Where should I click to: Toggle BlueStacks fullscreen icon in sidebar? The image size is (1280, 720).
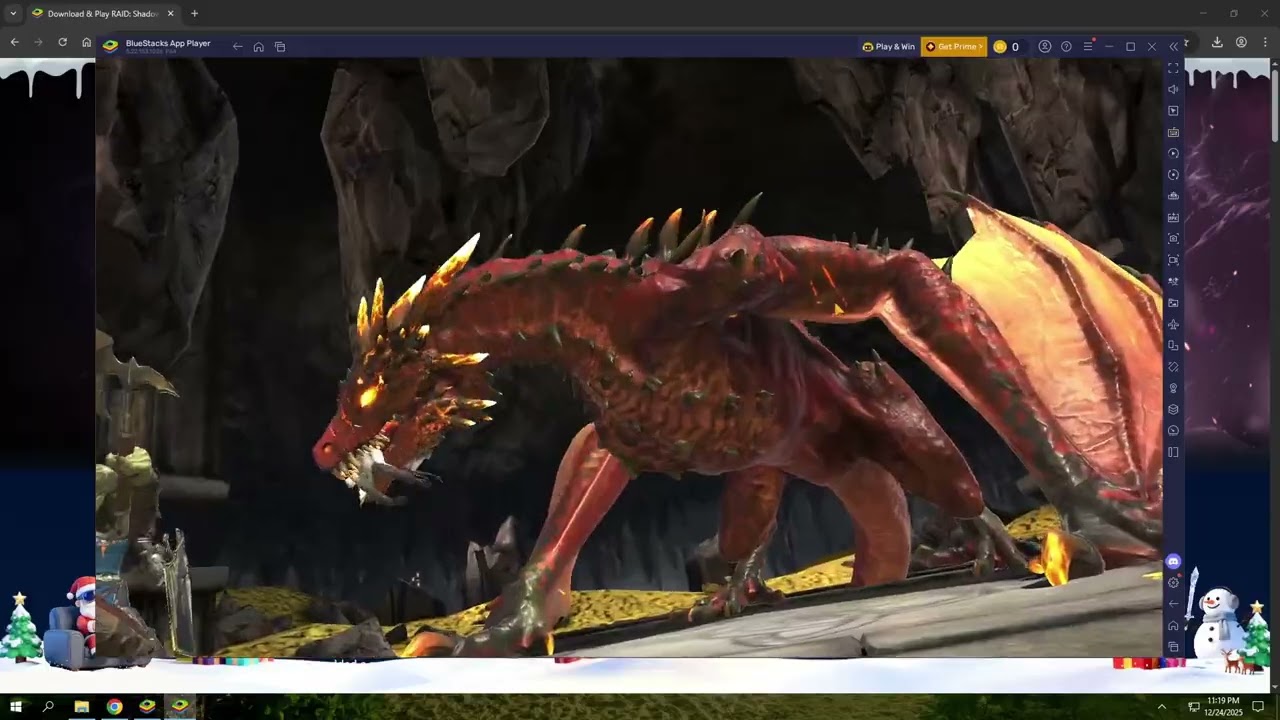point(1173,68)
